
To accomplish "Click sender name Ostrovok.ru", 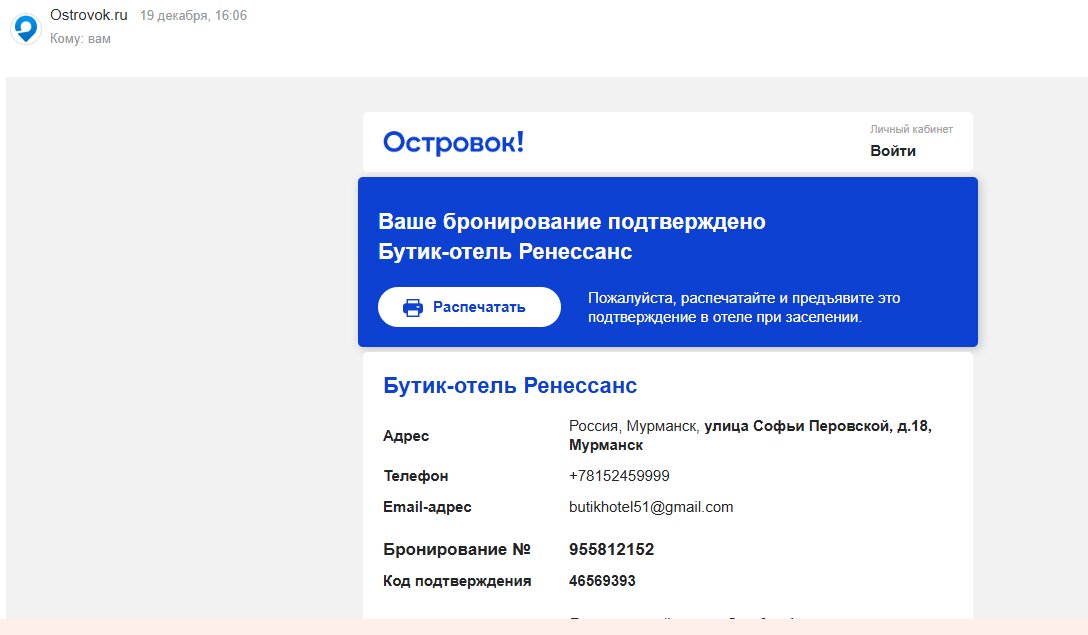I will pyautogui.click(x=89, y=15).
